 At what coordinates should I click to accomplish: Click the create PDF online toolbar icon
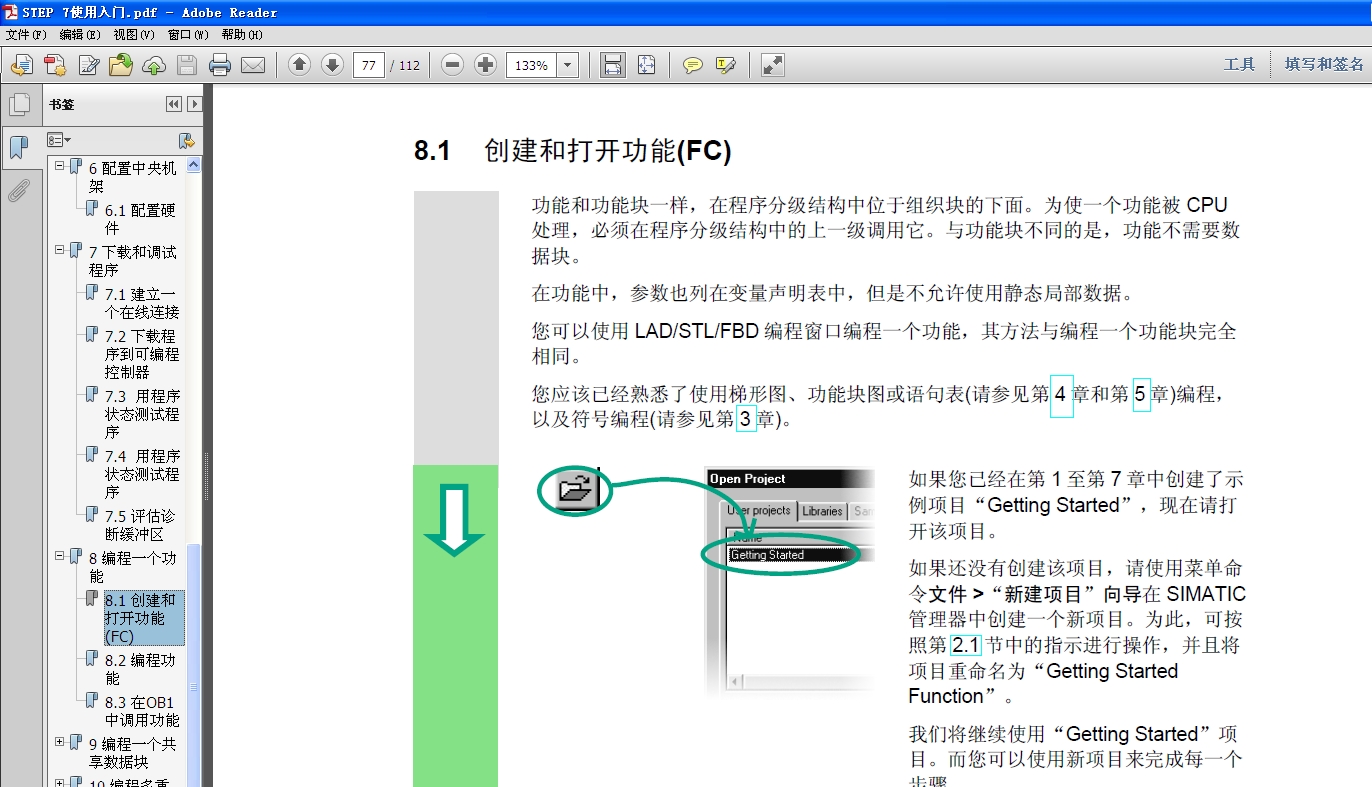tap(21, 65)
